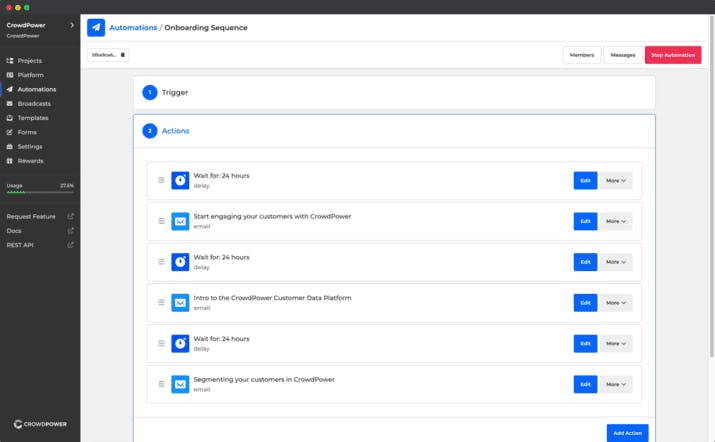The image size is (715, 442).
Task: Select Automations in the sidebar
Action: pos(36,89)
